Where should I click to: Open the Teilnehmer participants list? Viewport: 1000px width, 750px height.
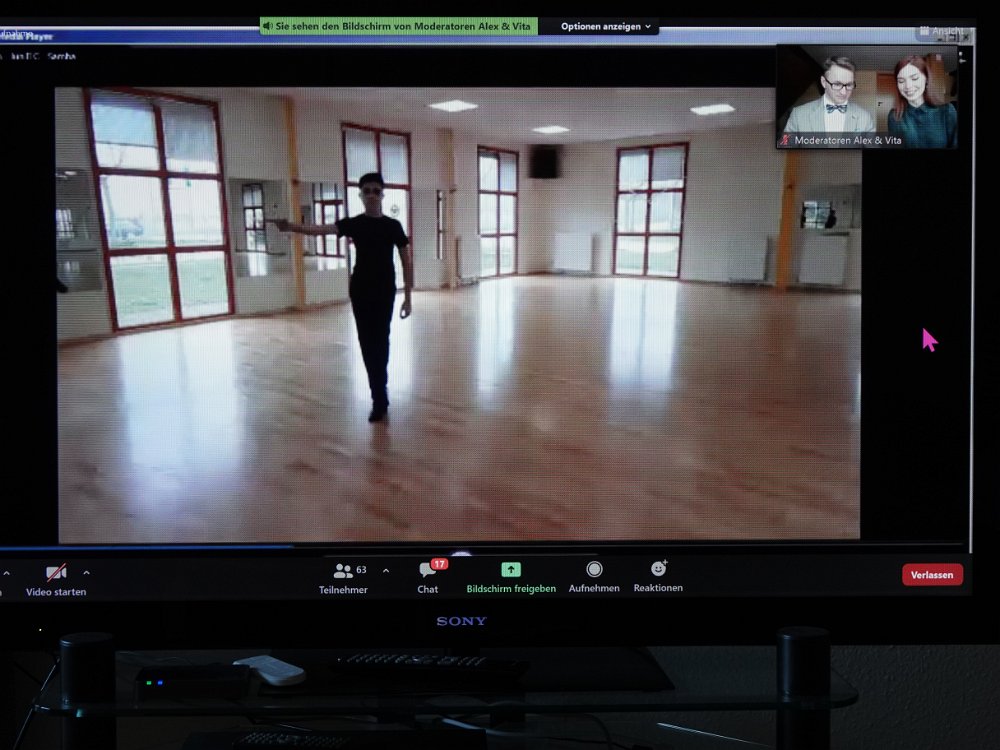(x=343, y=578)
